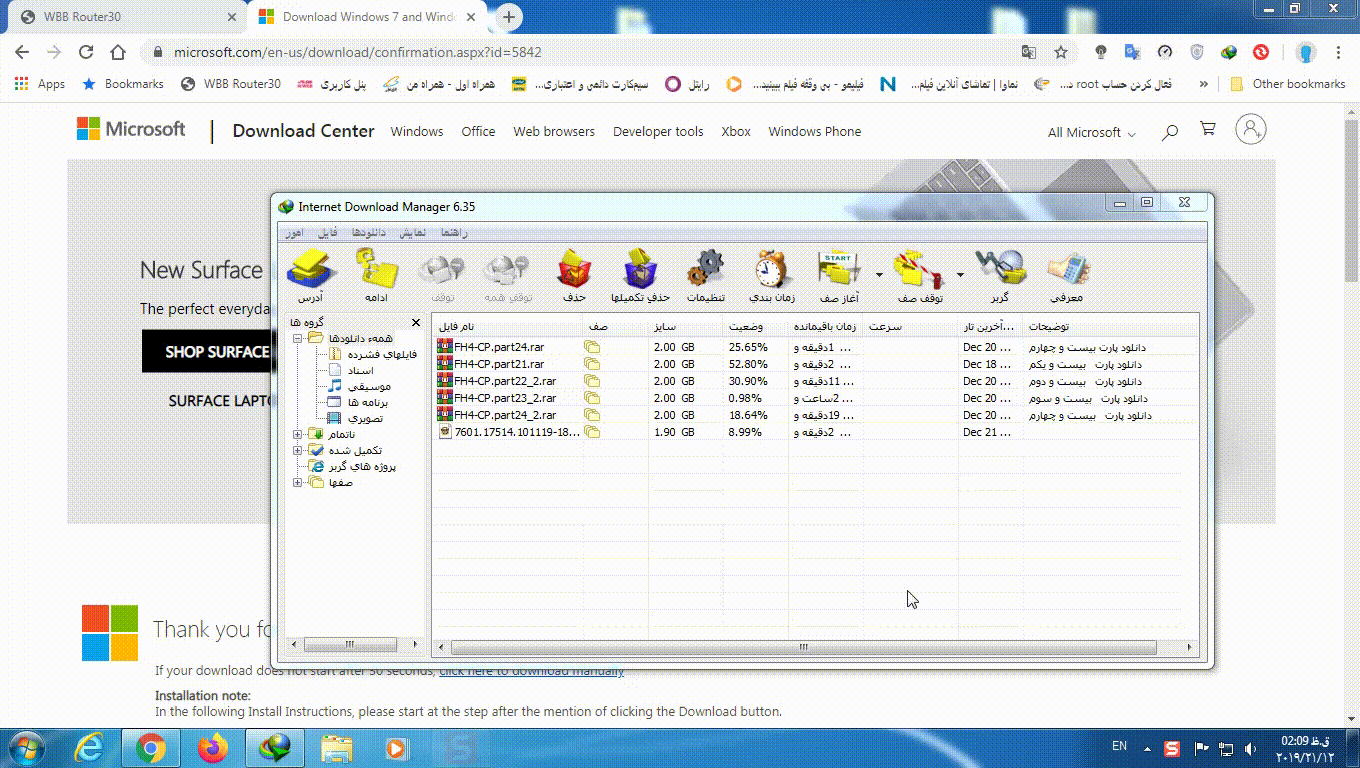1360x768 pixels.
Task: Click Windows link in Download Center nav
Action: 417,131
